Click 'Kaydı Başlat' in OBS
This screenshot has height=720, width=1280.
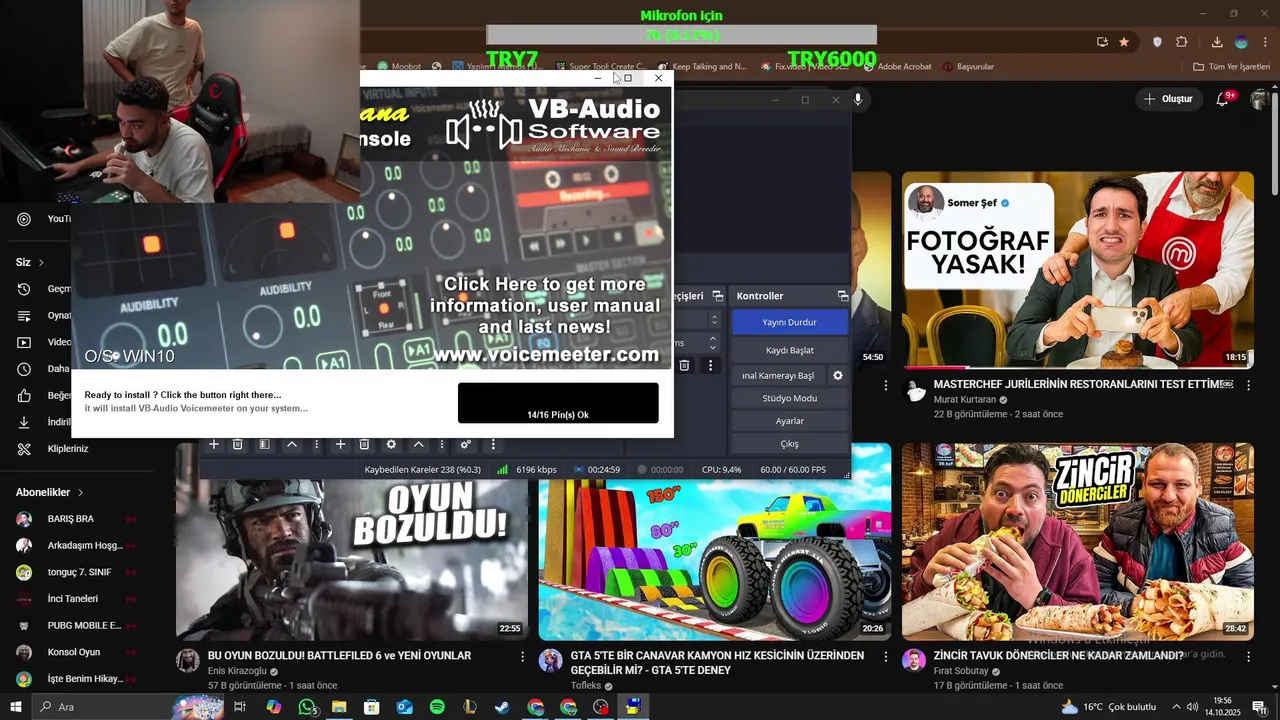click(790, 350)
